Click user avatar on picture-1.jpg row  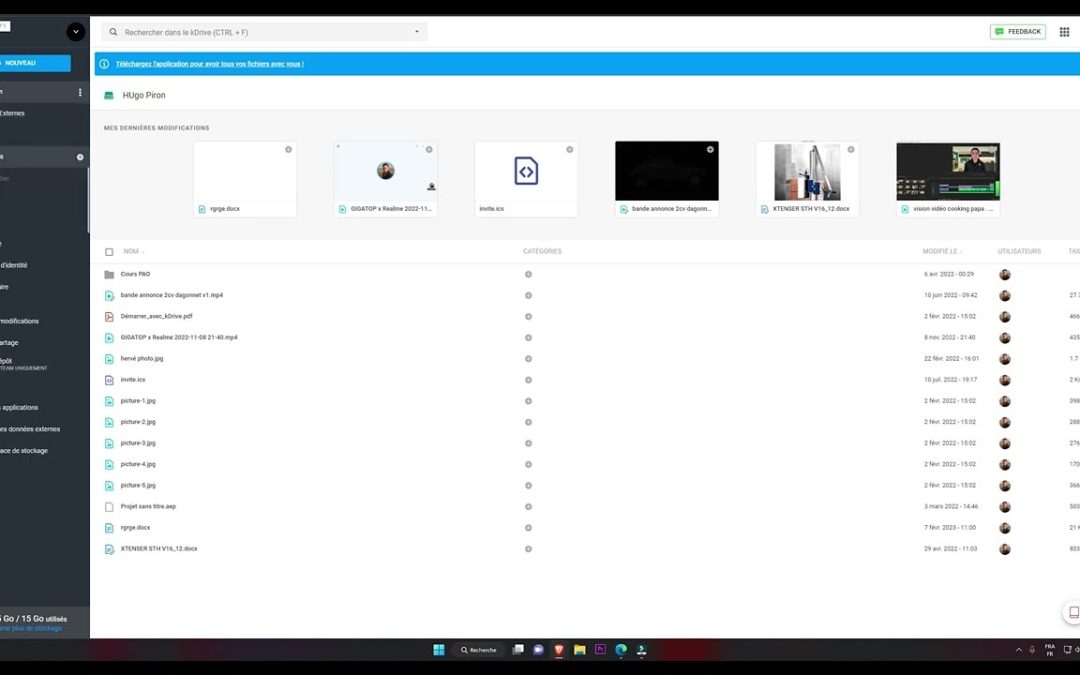(1005, 401)
